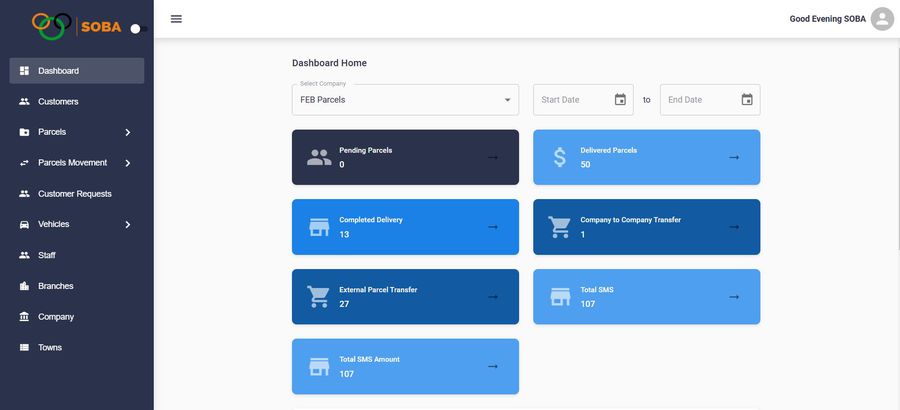Click the Dashboard Home heading
Viewport: 900px width, 410px height.
[x=329, y=63]
